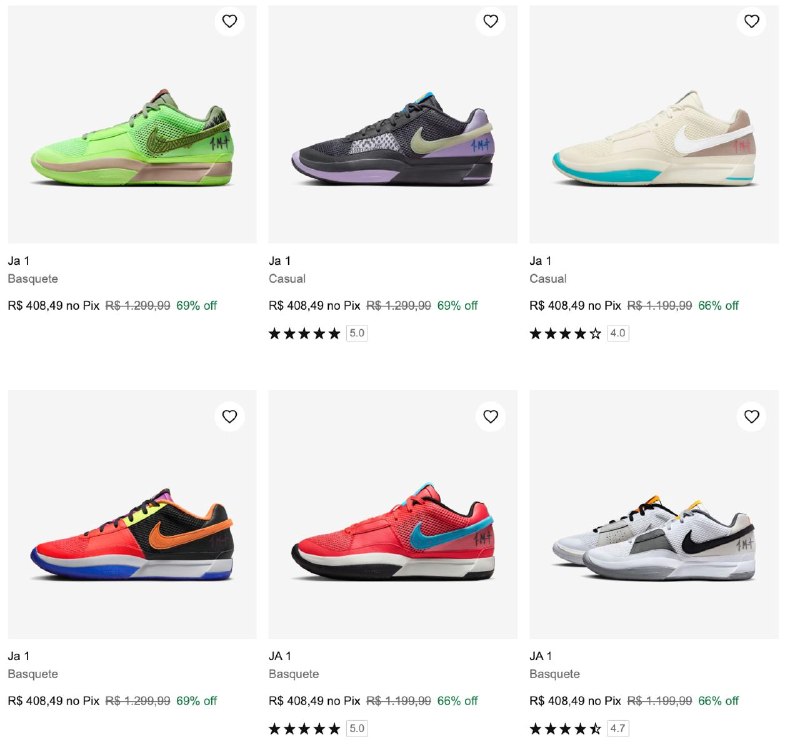Image resolution: width=800 pixels, height=747 pixels.
Task: Toggle the heart on the red JA 1 with teal swoosh
Action: pos(490,417)
